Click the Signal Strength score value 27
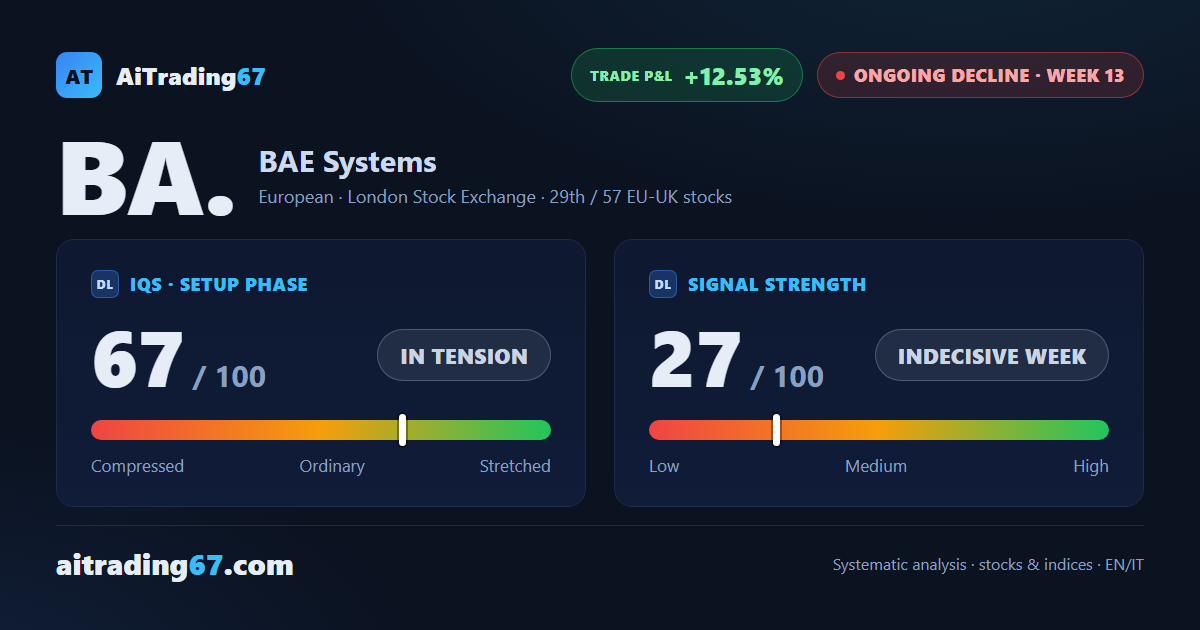This screenshot has width=1200, height=630. click(696, 360)
